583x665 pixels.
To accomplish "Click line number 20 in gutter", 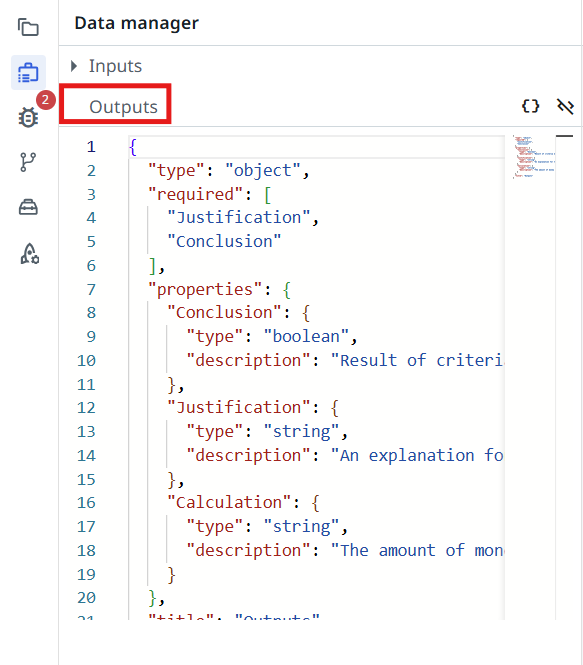I will click(86, 598).
